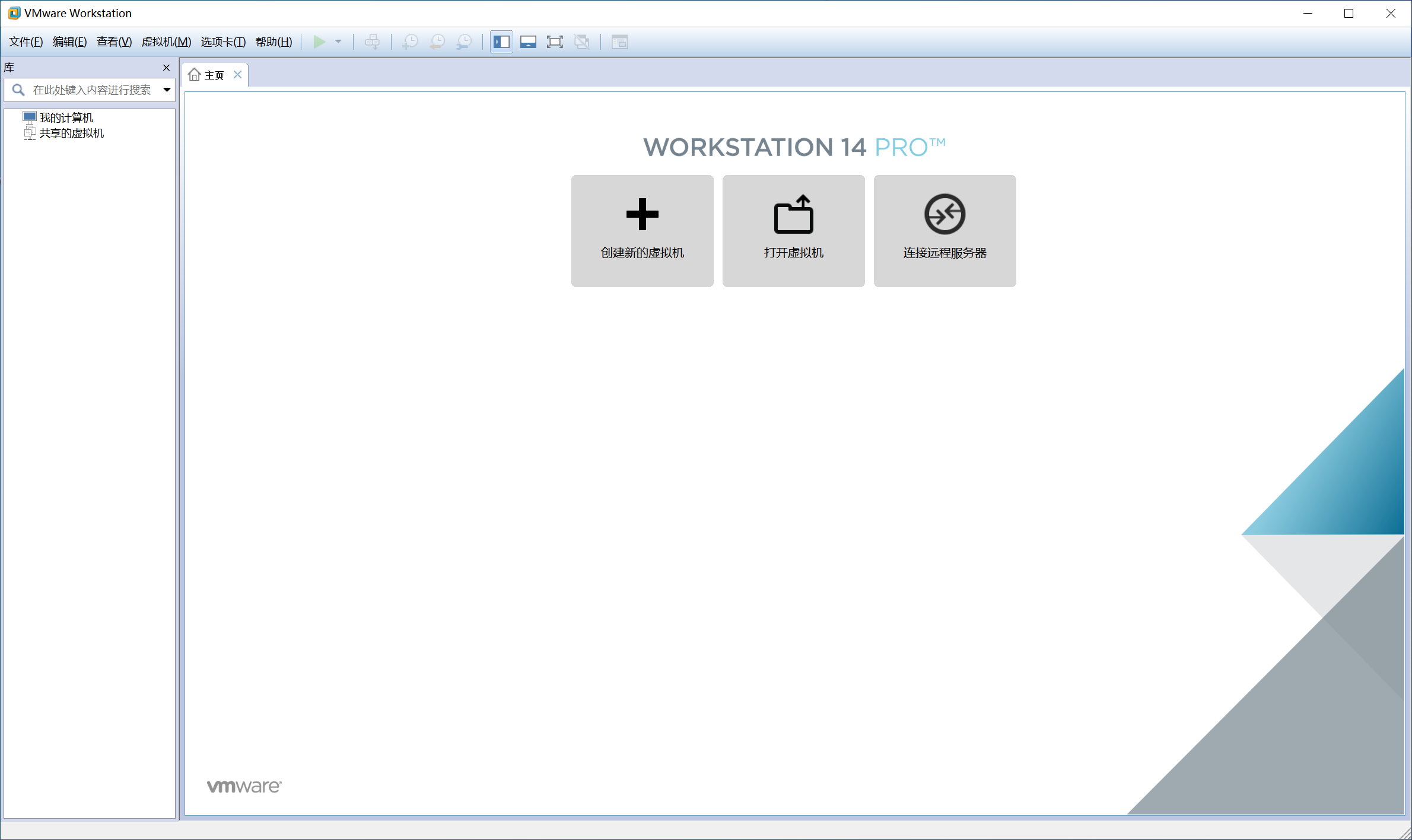Close the VMware Workstation window
This screenshot has width=1412, height=840.
(1390, 13)
